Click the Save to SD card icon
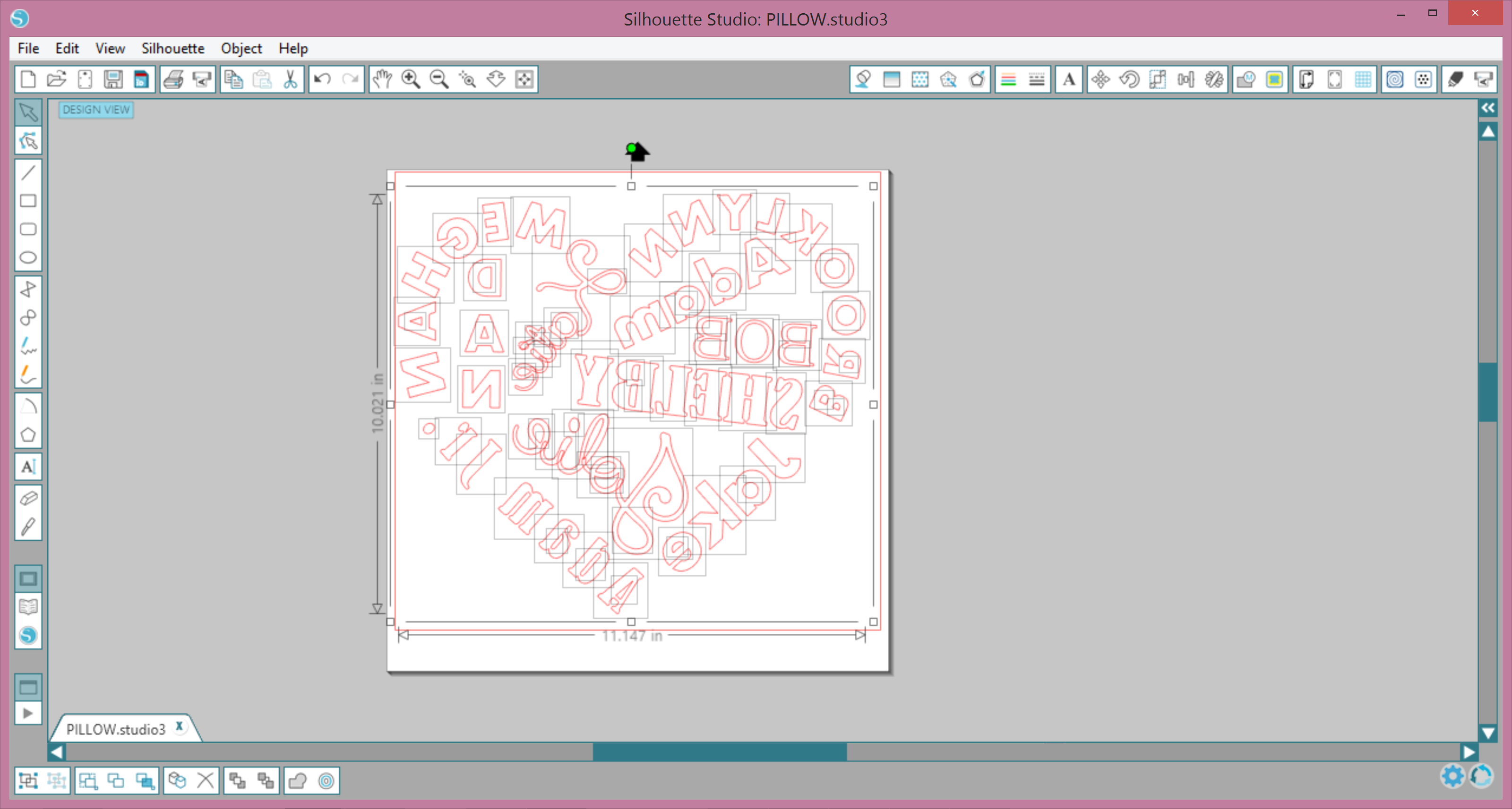 (141, 79)
